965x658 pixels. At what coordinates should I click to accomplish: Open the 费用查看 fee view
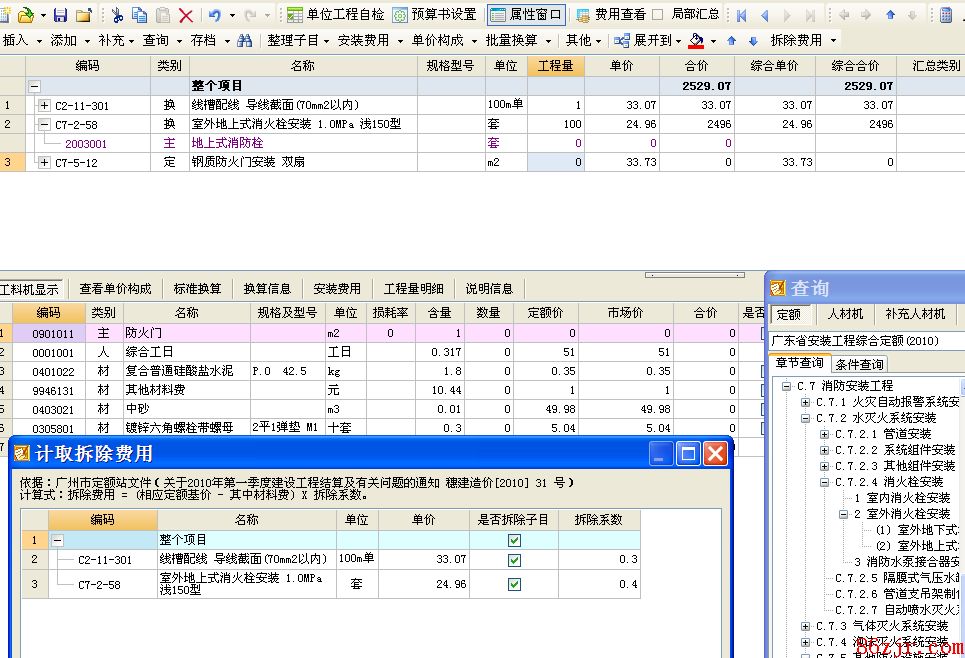pos(611,15)
